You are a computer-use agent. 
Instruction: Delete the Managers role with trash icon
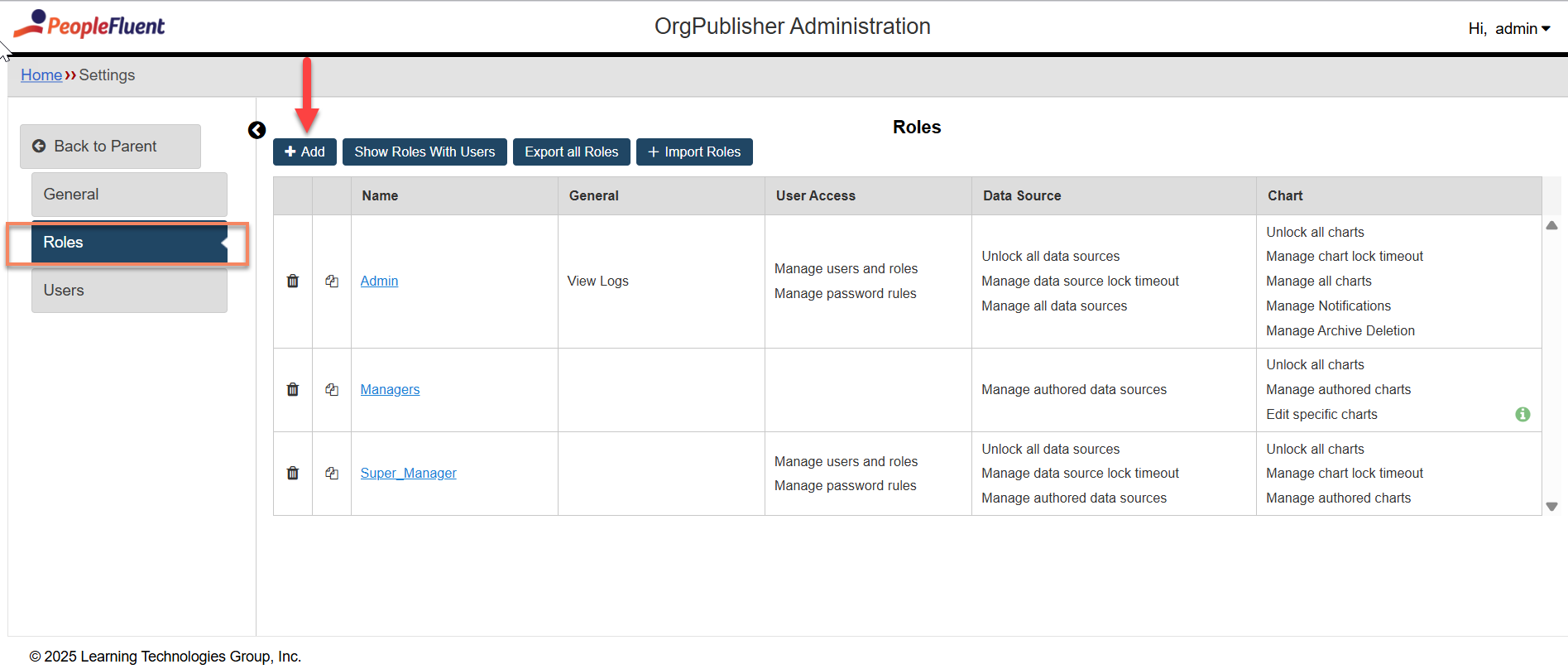pyautogui.click(x=293, y=389)
